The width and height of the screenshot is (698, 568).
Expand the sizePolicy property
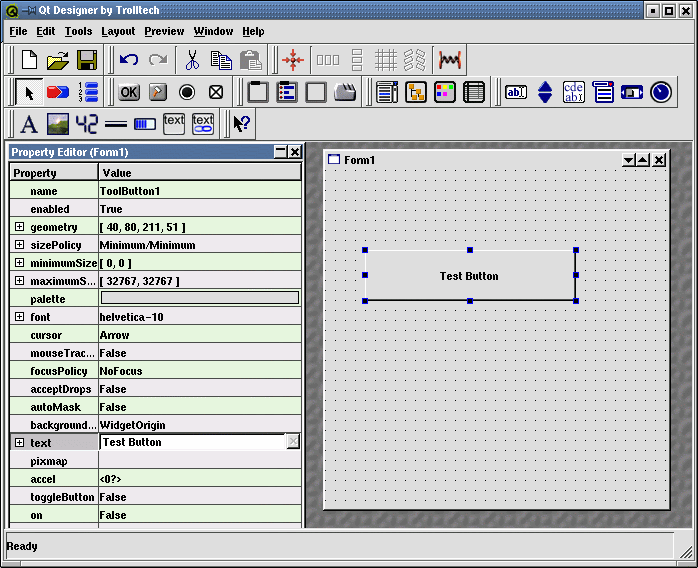click(19, 244)
